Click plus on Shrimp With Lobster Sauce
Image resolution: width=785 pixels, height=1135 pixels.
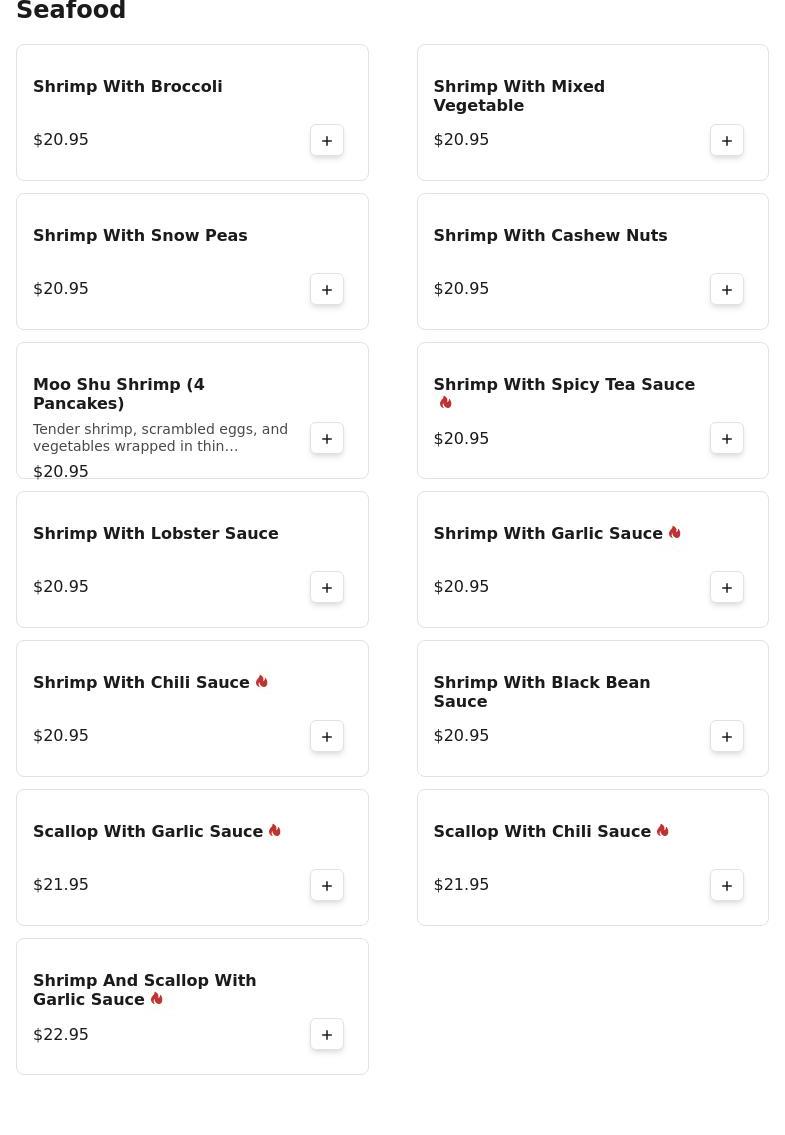[327, 588]
